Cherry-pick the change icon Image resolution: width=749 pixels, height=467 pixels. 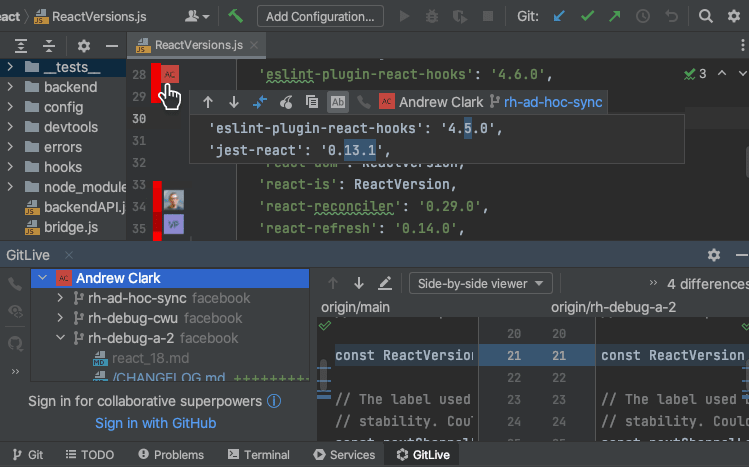[x=286, y=102]
